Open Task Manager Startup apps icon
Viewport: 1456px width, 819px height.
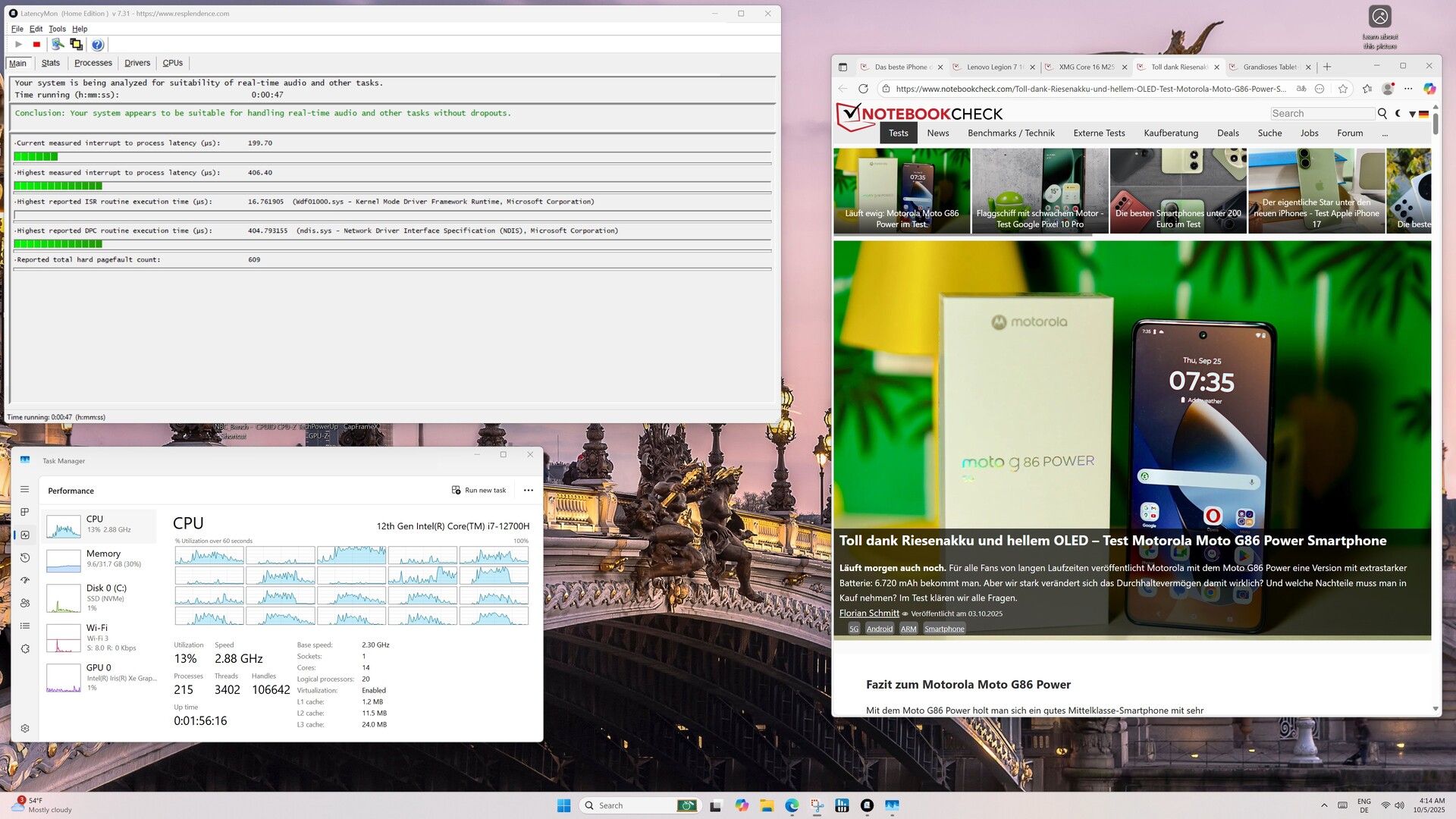pyautogui.click(x=25, y=580)
